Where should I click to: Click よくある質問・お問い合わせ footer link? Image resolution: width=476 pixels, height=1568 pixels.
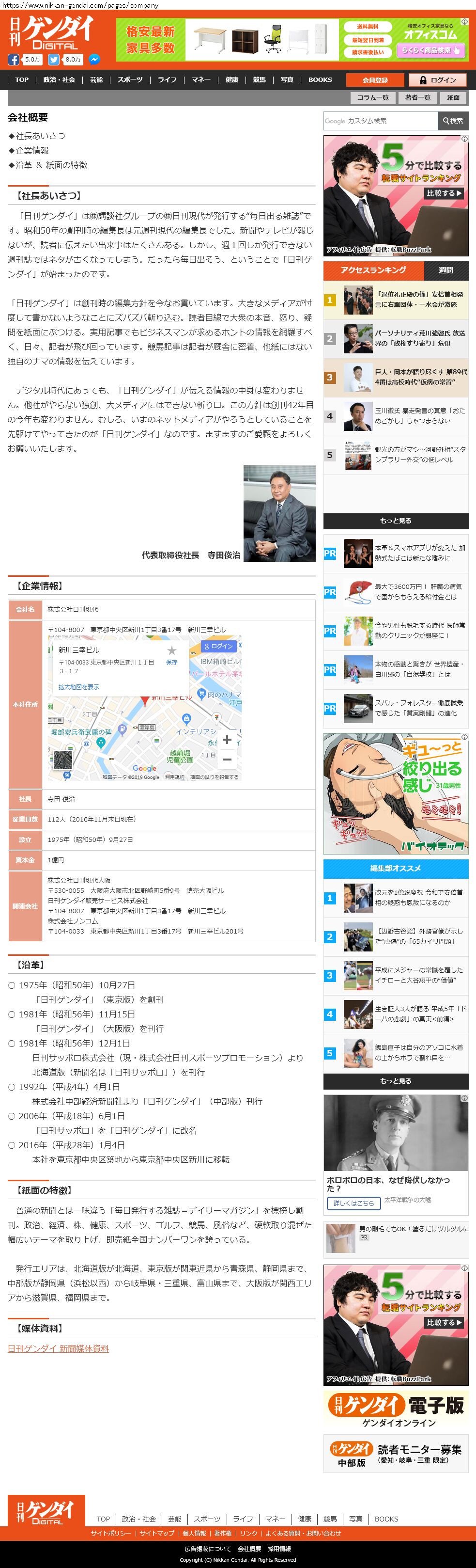303,1533
